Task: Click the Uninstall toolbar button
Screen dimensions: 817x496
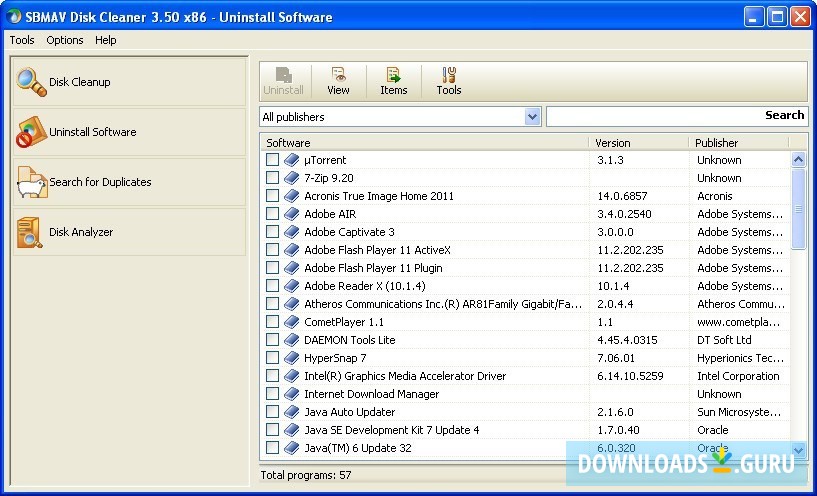Action: tap(283, 81)
